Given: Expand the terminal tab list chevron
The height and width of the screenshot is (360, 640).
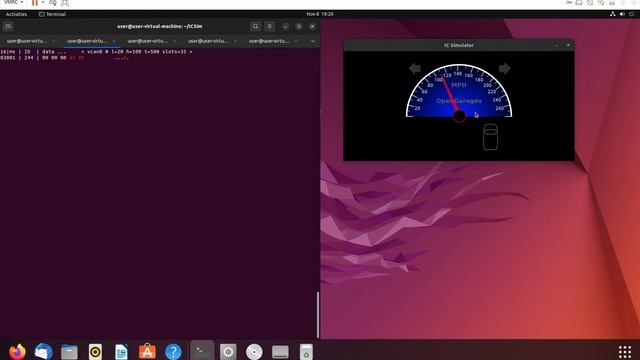Looking at the screenshot, I should [313, 41].
